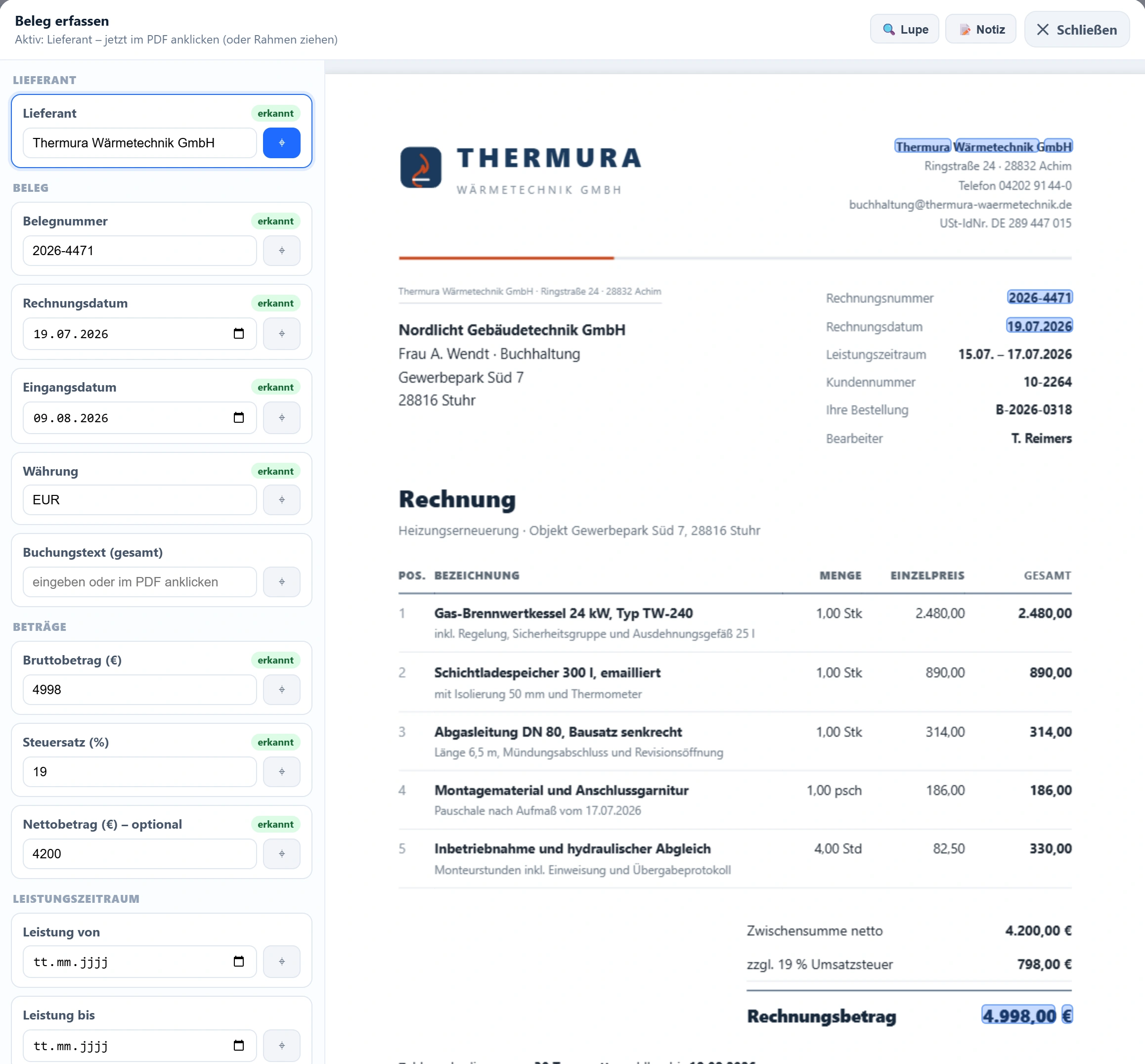Activate the Bruttobetrag target picker icon
The image size is (1145, 1064).
281,689
